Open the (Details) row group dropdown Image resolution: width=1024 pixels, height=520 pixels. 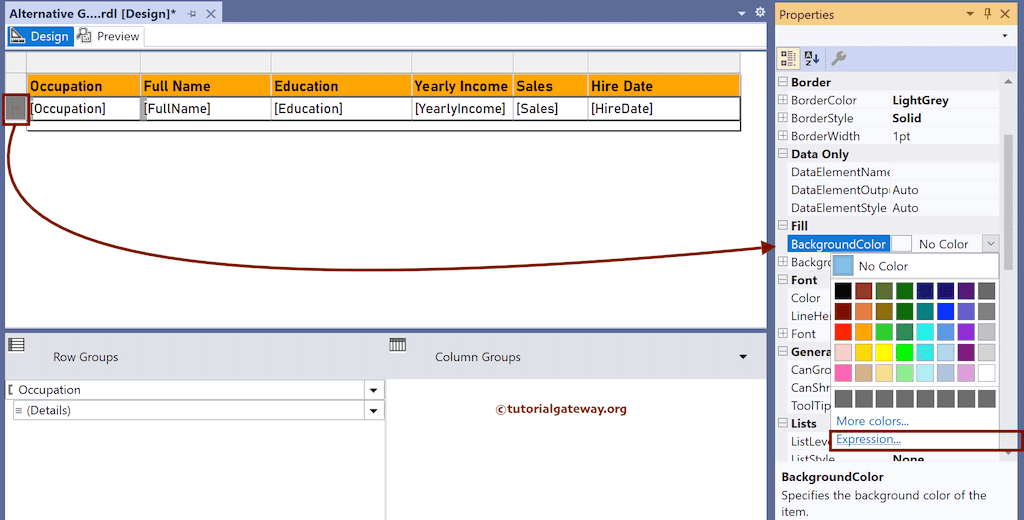374,410
